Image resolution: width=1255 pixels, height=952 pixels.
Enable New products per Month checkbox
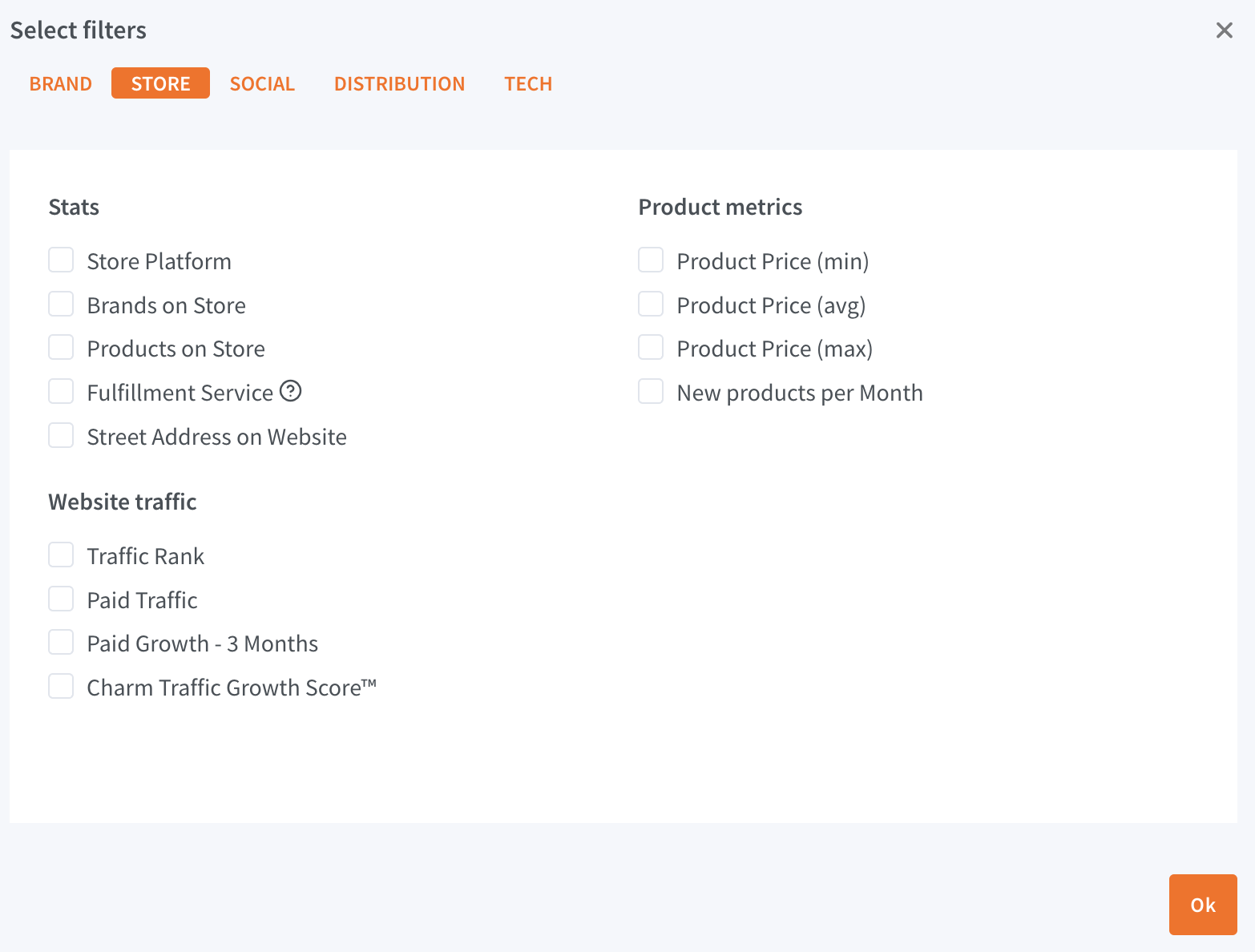(651, 392)
